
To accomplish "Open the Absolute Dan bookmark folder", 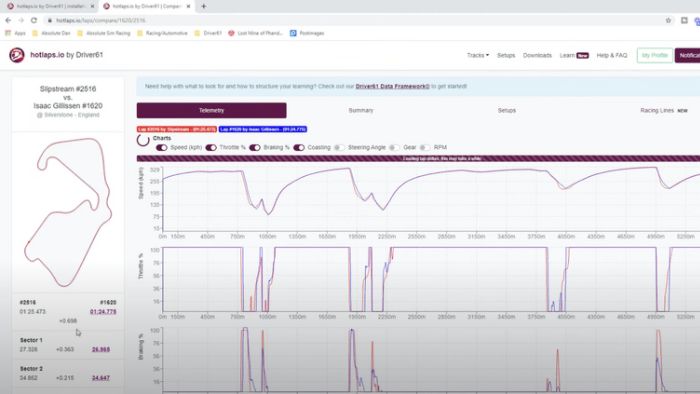I will click(51, 33).
